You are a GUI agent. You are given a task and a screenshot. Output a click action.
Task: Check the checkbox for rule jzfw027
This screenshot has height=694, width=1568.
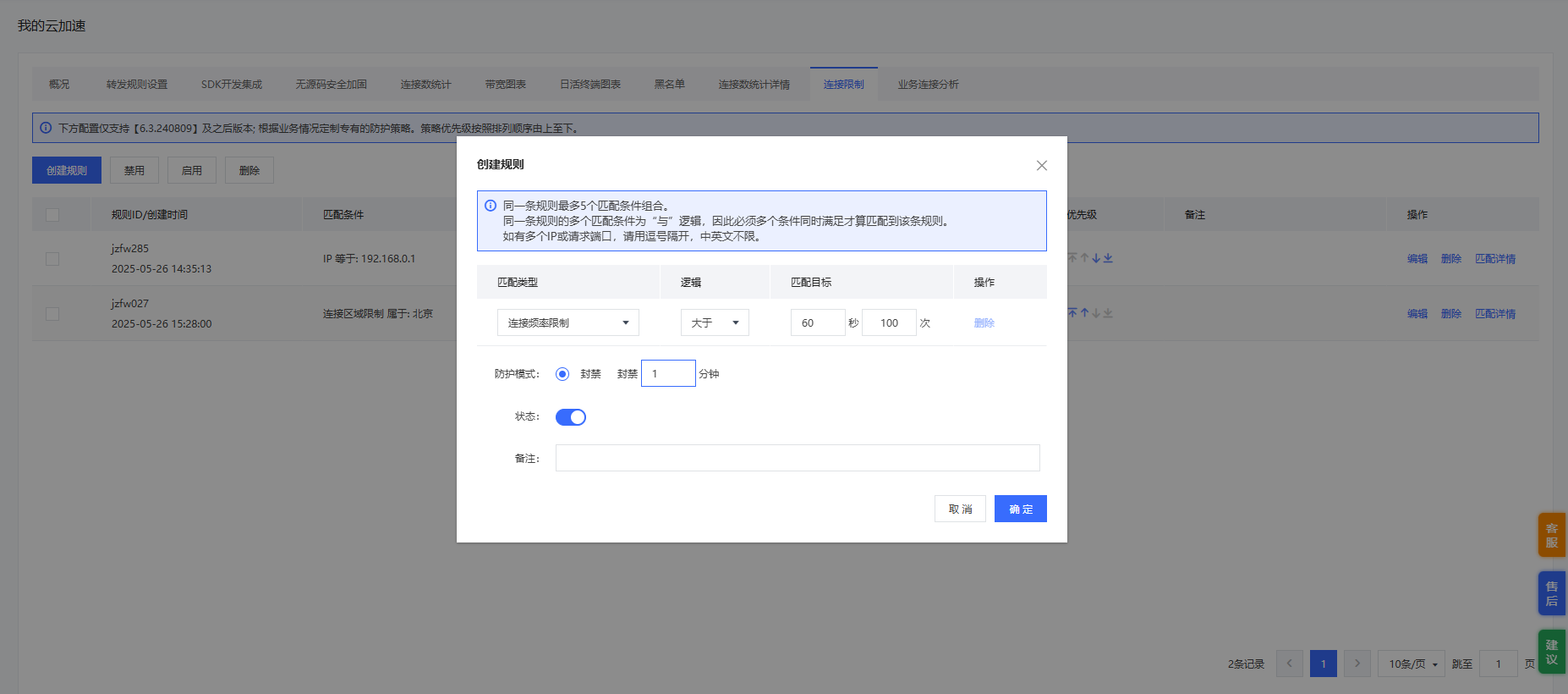click(52, 314)
